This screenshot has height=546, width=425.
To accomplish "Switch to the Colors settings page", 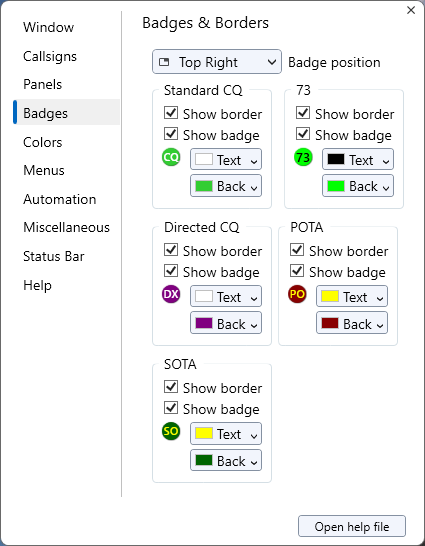I will [x=43, y=142].
